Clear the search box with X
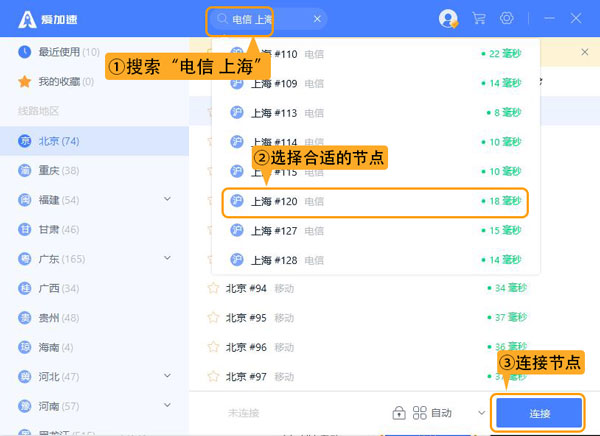This screenshot has height=436, width=600. 317,19
